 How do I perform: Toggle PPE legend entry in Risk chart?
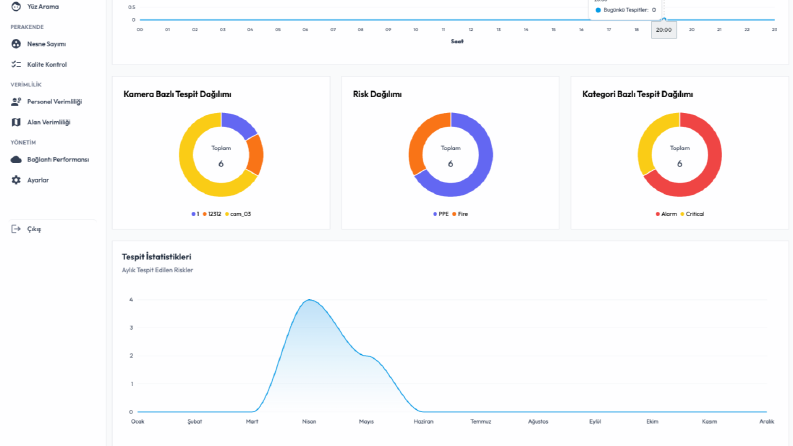tap(441, 214)
